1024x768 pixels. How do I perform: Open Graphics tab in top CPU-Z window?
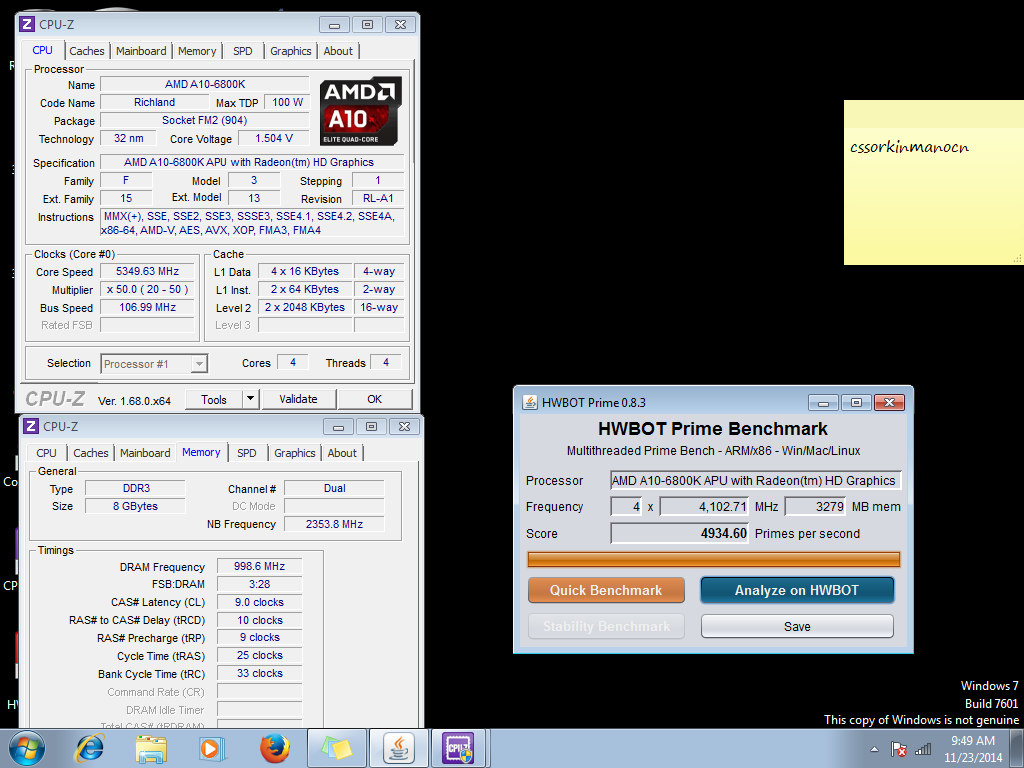[291, 51]
